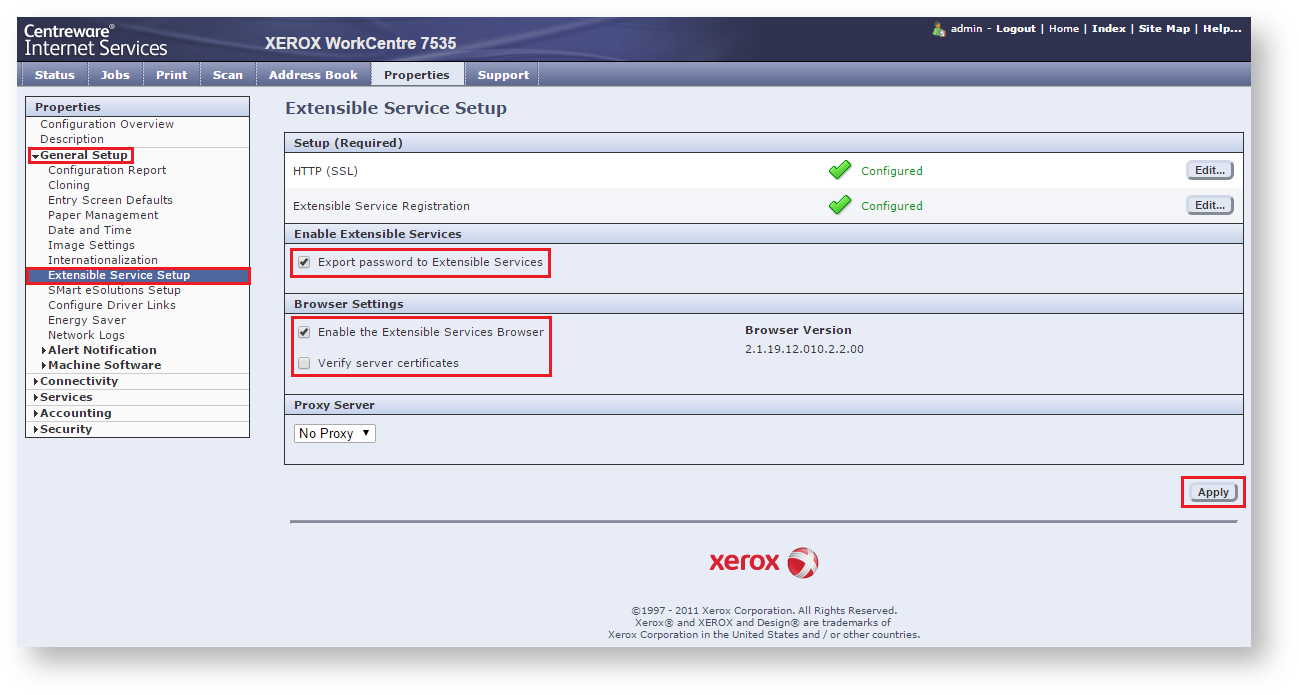Toggle Enable the Extensible Services Browser
Viewport: 1299px width, 695px height.
(304, 332)
